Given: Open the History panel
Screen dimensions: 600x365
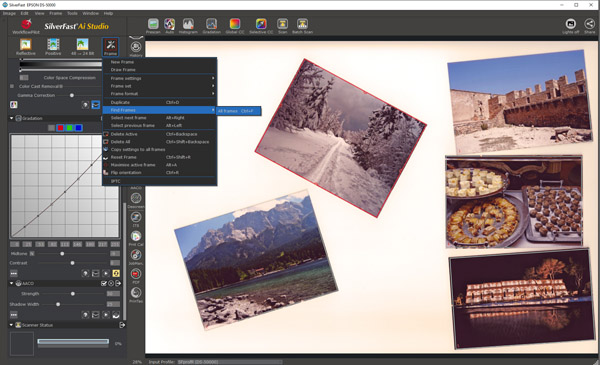Looking at the screenshot, I should tap(136, 49).
